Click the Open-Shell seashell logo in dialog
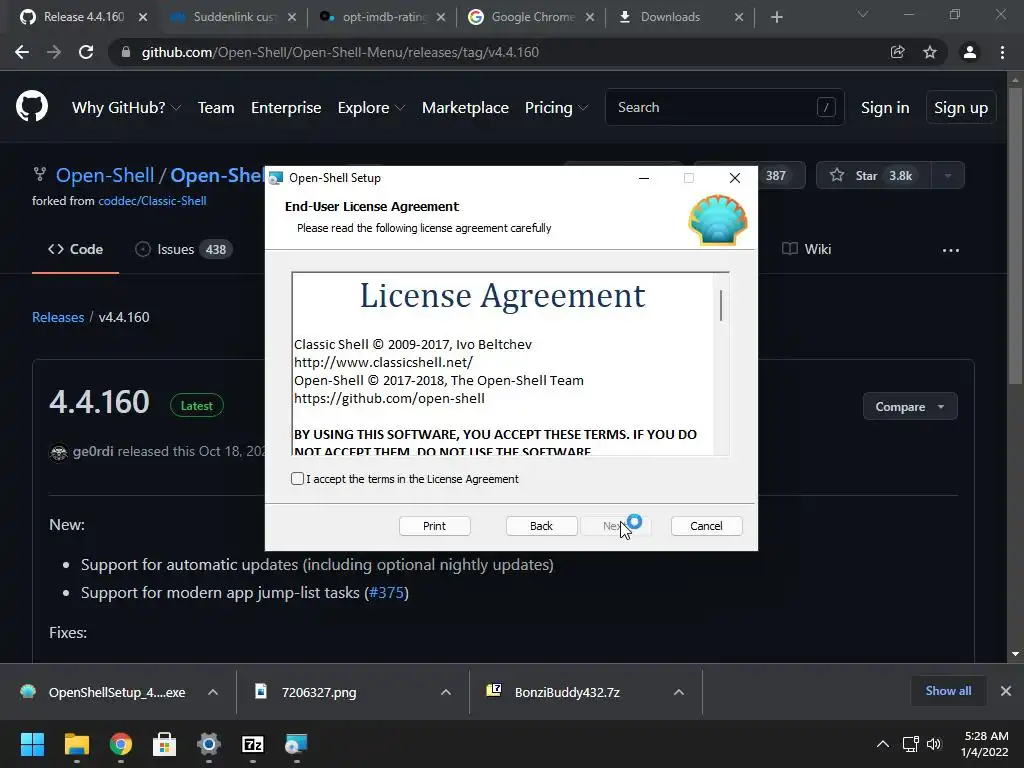The height and width of the screenshot is (768, 1024). (x=718, y=220)
